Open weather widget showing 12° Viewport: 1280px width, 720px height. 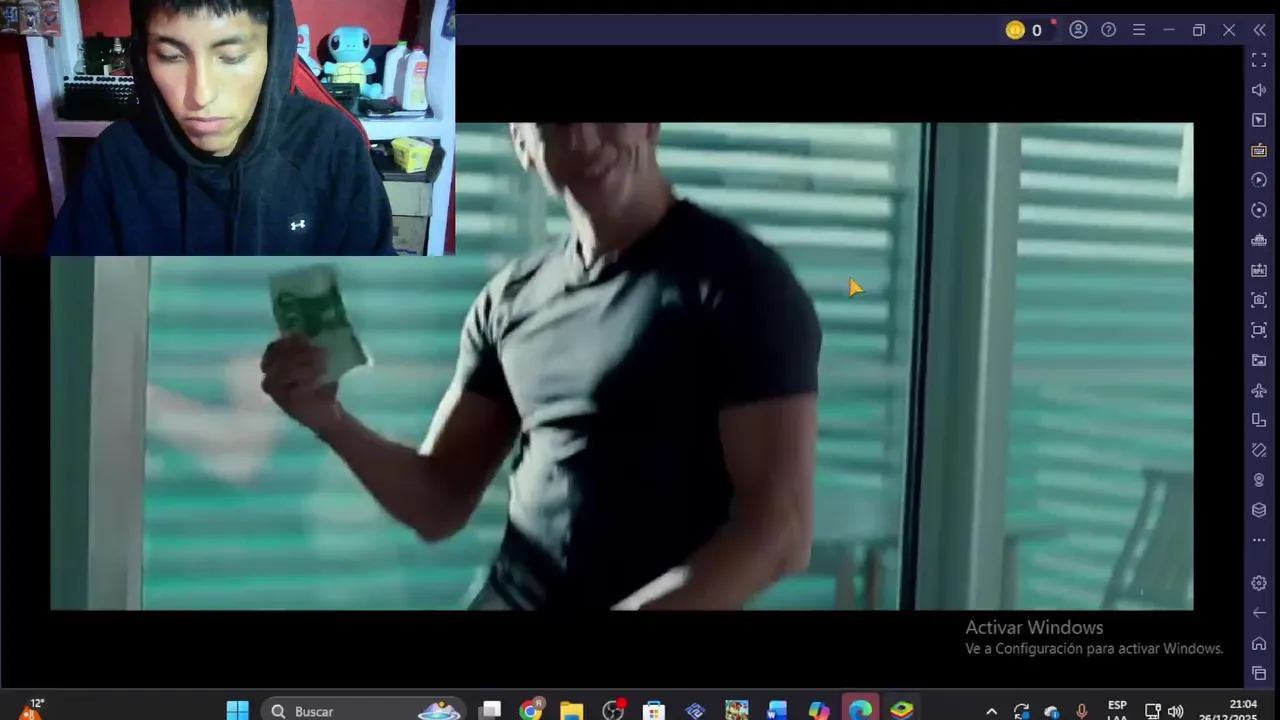point(32,710)
